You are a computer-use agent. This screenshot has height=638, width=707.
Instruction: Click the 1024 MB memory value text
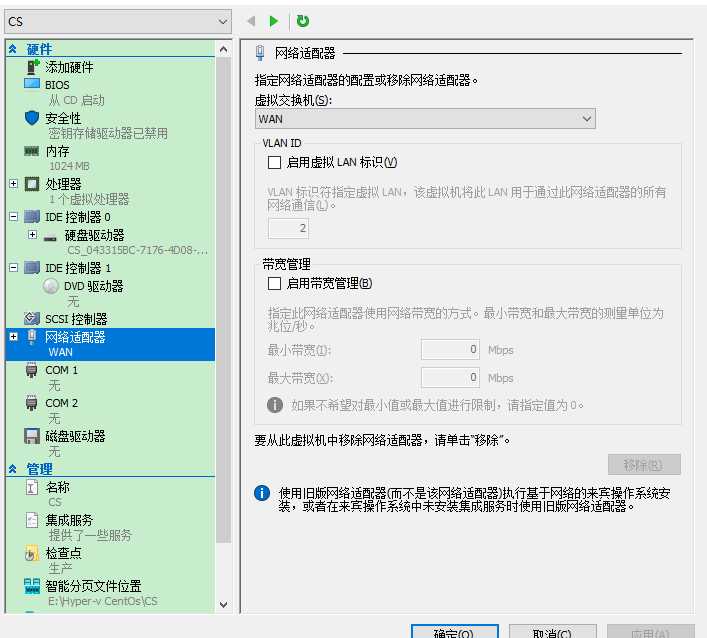coord(69,166)
